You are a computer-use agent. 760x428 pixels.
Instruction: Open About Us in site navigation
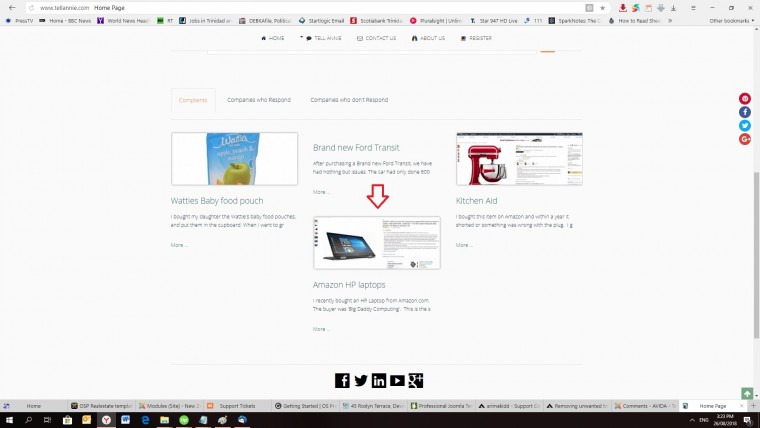pyautogui.click(x=428, y=38)
